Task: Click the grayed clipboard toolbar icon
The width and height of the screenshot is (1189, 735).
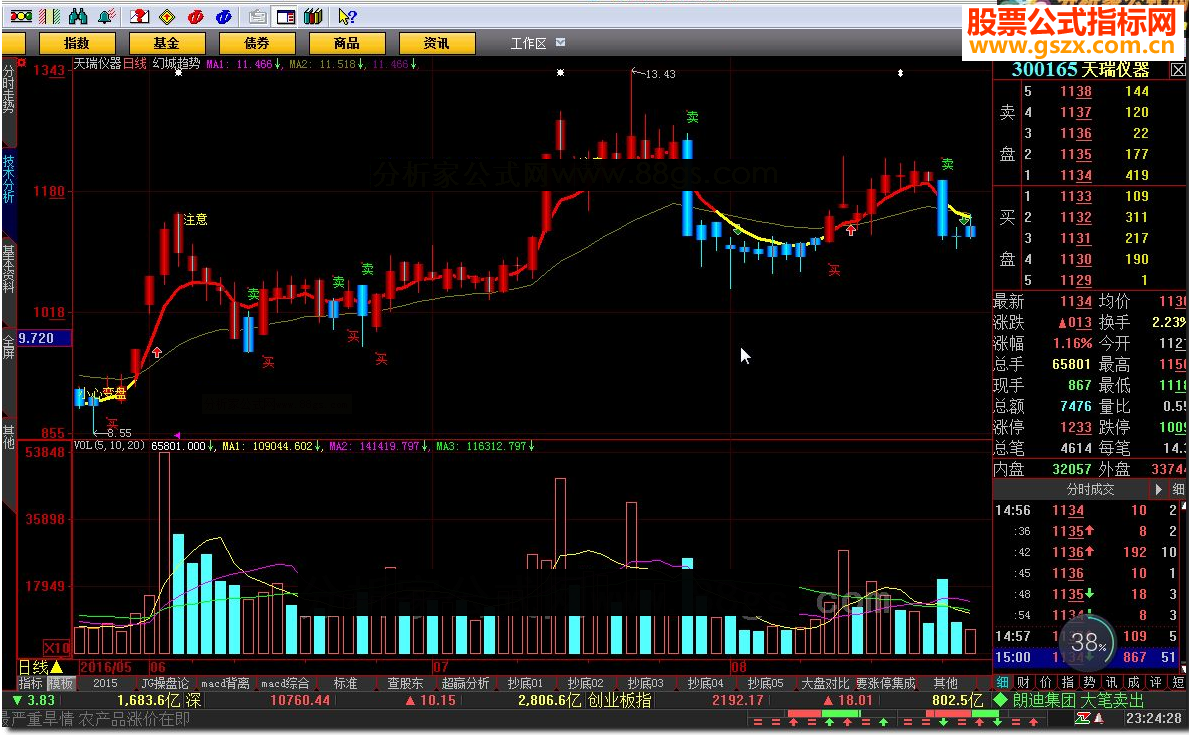Action: [x=258, y=16]
